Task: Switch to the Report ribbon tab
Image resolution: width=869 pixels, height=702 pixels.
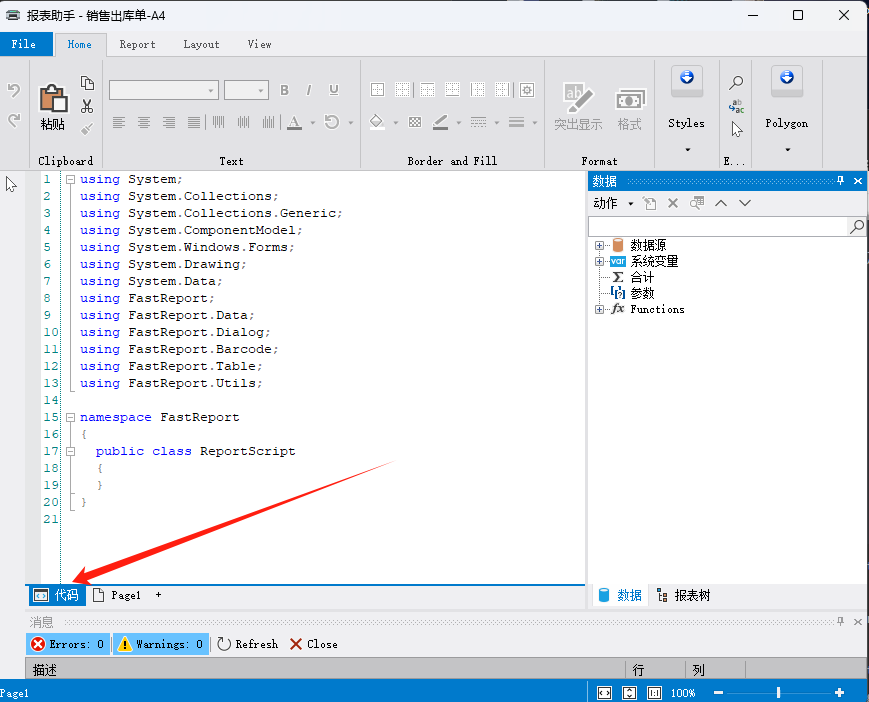Action: pos(137,44)
